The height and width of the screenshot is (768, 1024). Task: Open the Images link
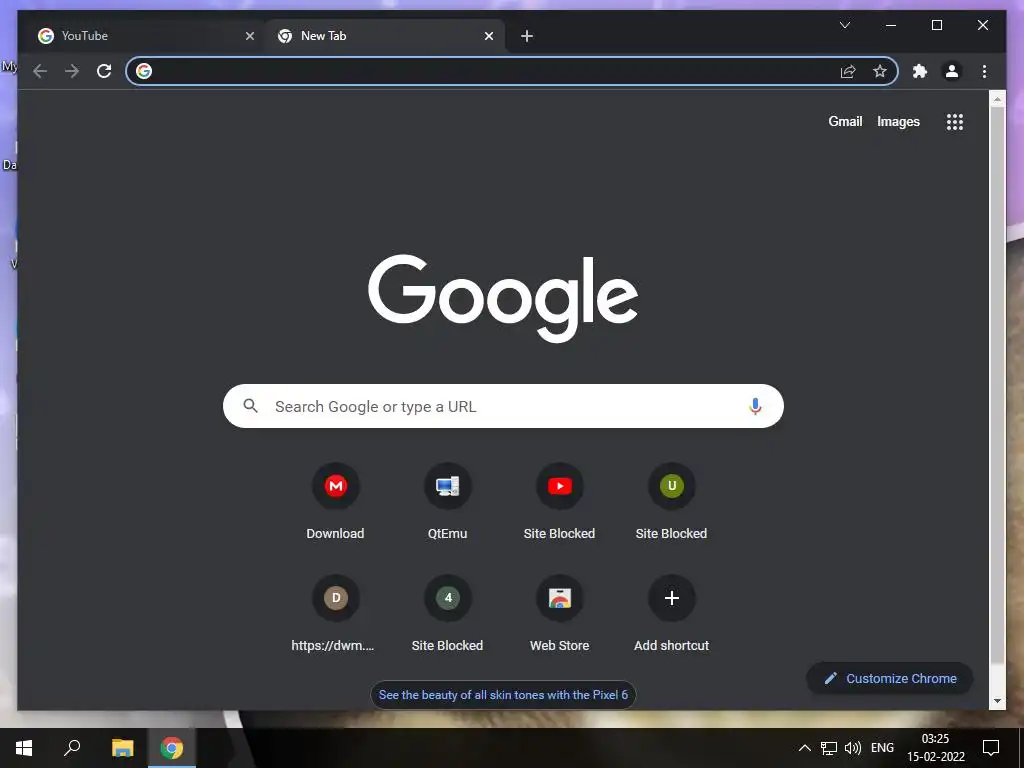pos(898,121)
